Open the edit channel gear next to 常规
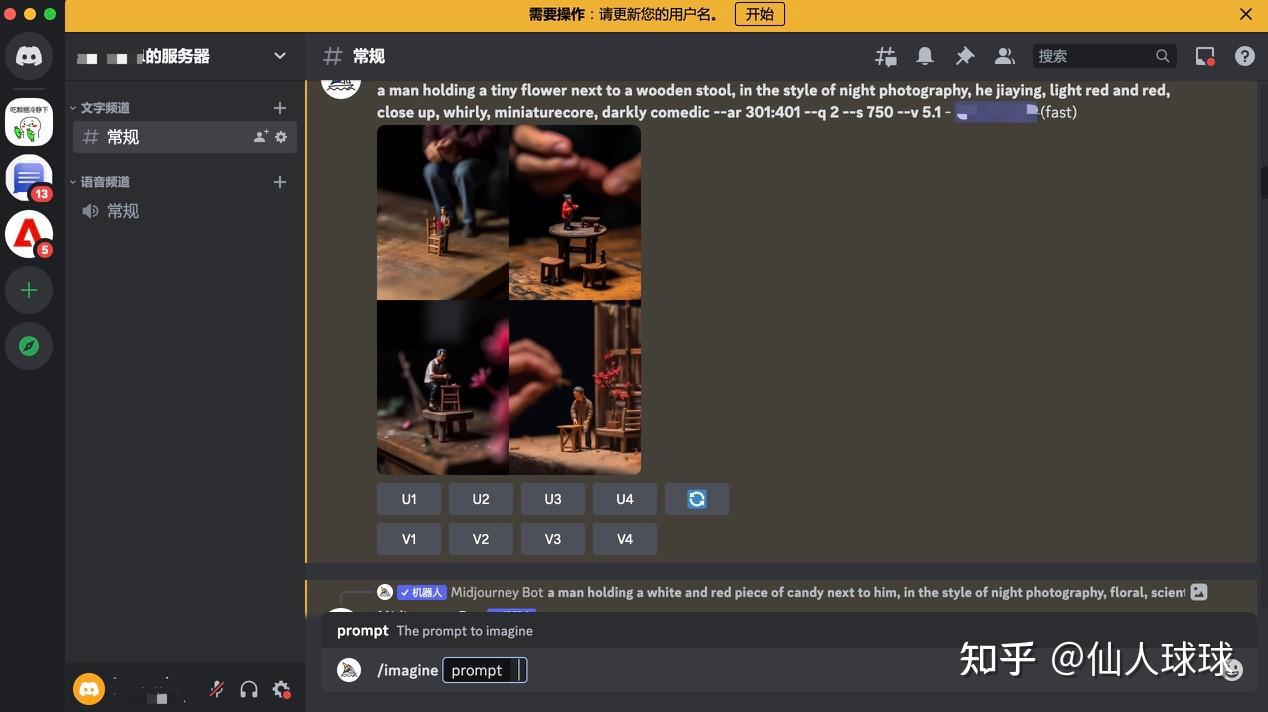 point(281,137)
